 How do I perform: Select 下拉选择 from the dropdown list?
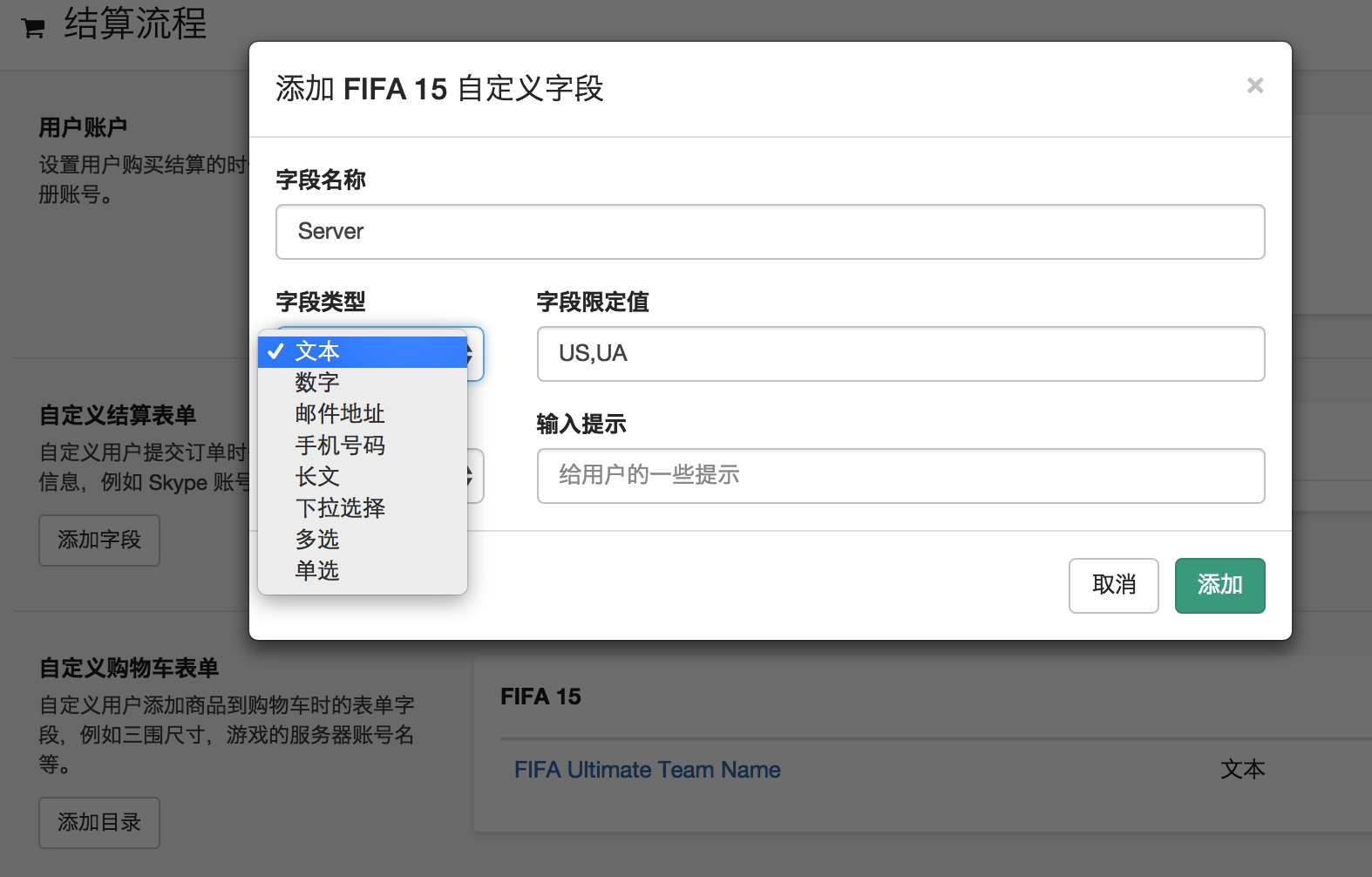coord(339,508)
